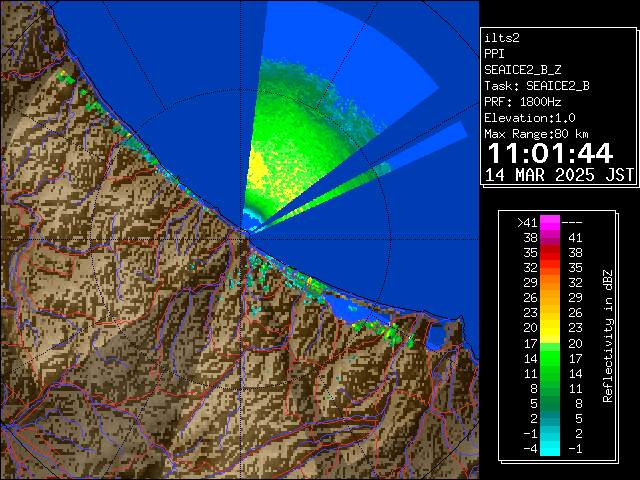The image size is (640, 480).
Task: Click the 'ilts2' radar site label
Action: point(502,38)
